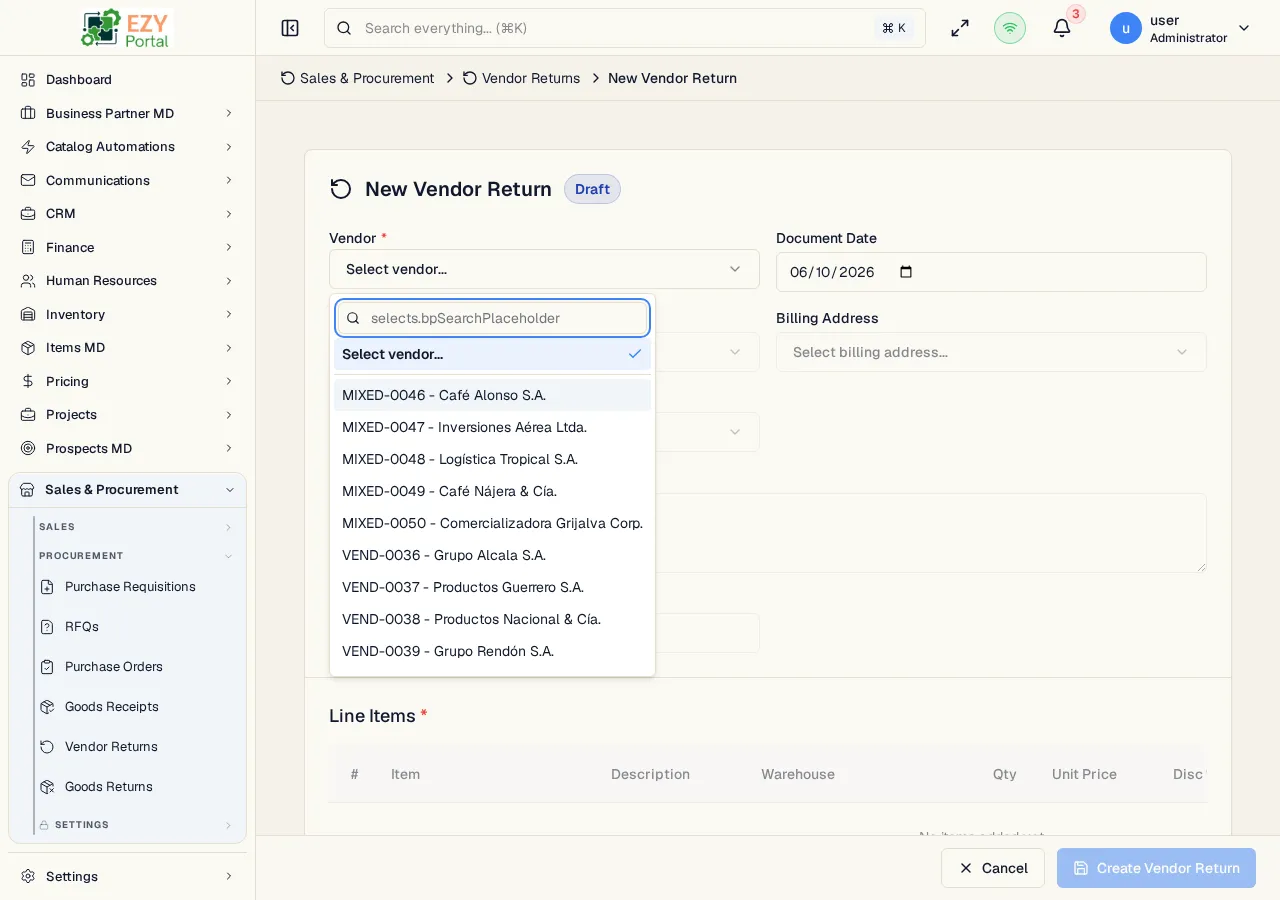Click the Inventory warehouse icon
This screenshot has width=1280, height=900.
coord(28,314)
